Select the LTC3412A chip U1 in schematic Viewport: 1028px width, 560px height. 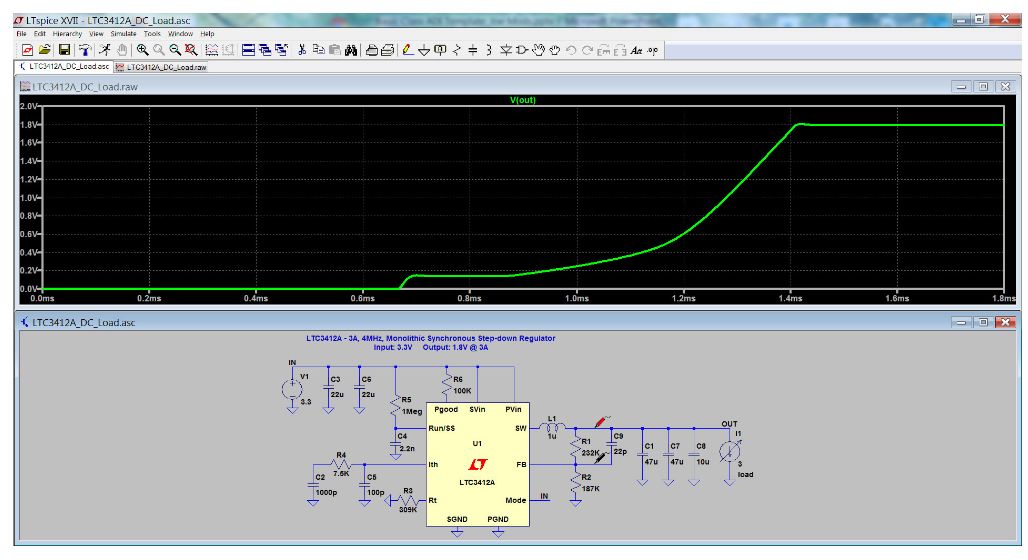tap(477, 464)
